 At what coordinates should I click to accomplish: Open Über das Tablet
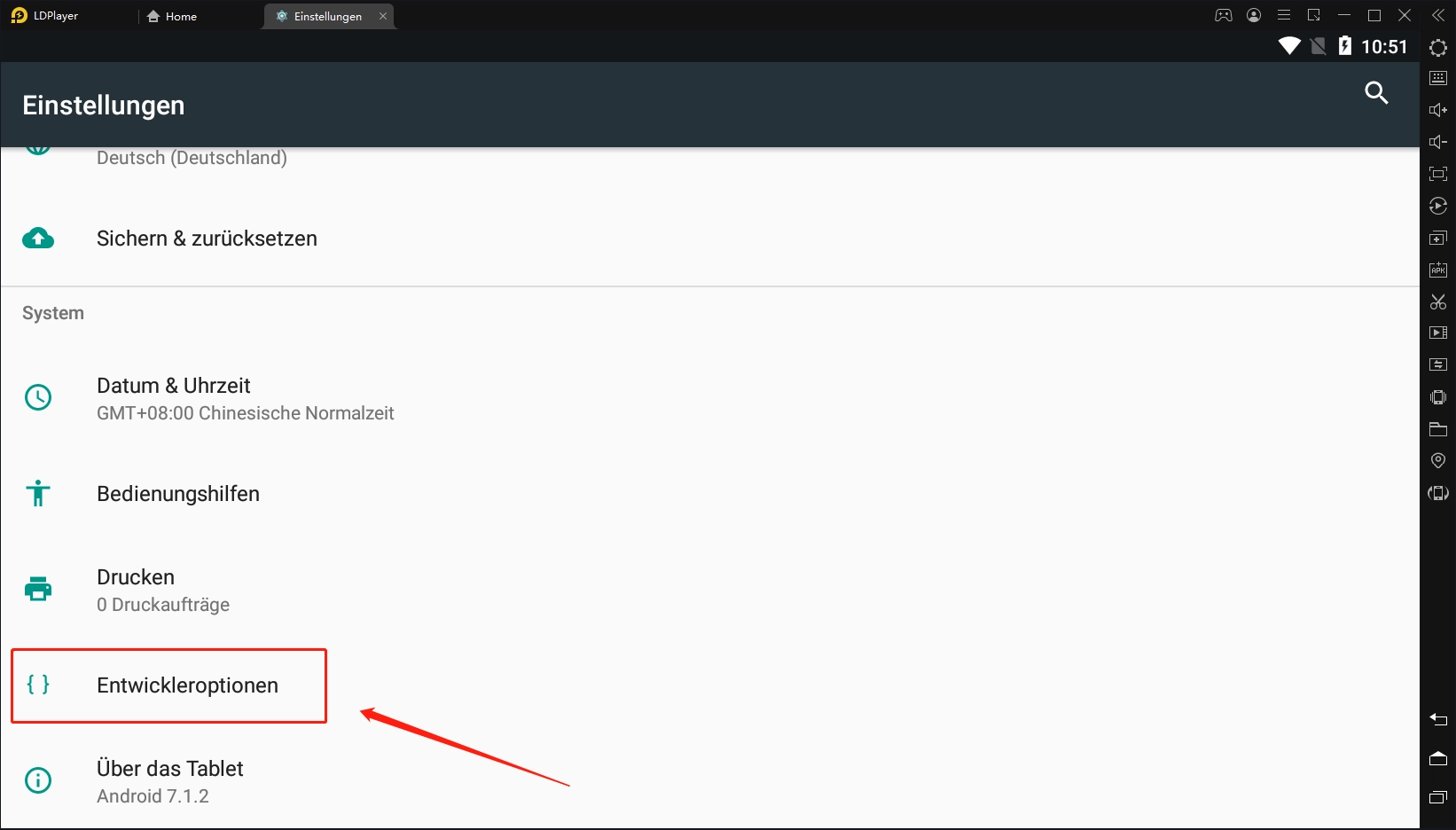(709, 781)
